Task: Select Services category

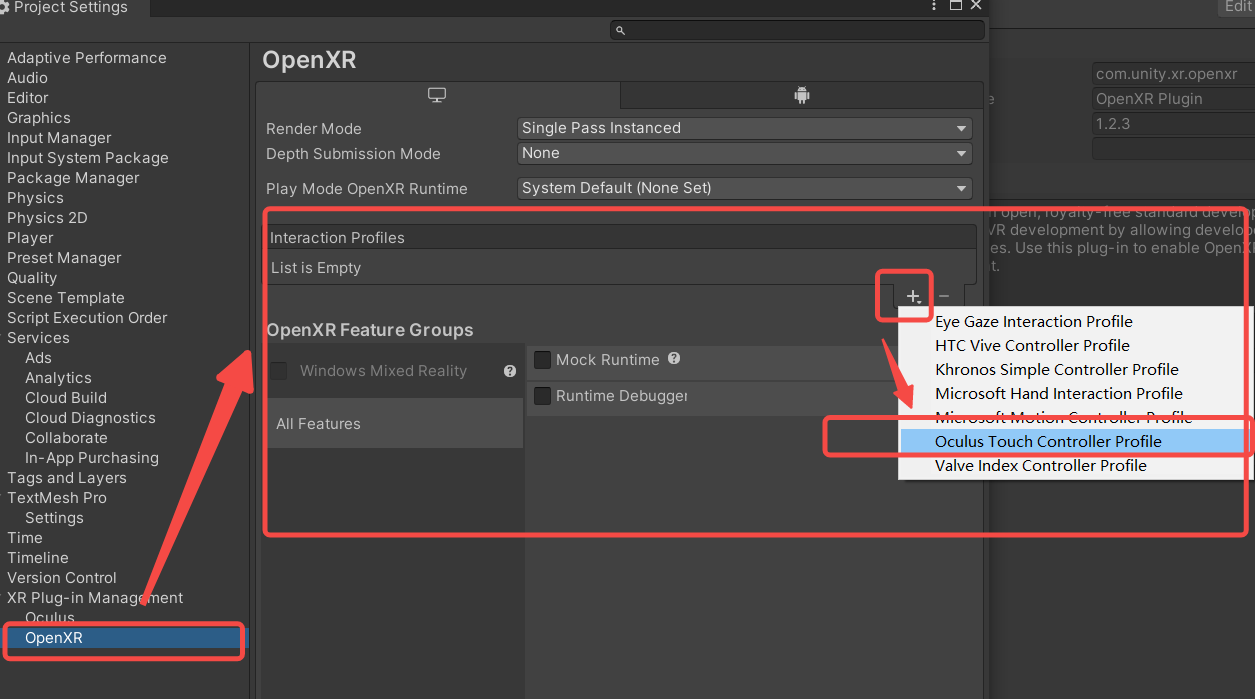Action: point(38,338)
